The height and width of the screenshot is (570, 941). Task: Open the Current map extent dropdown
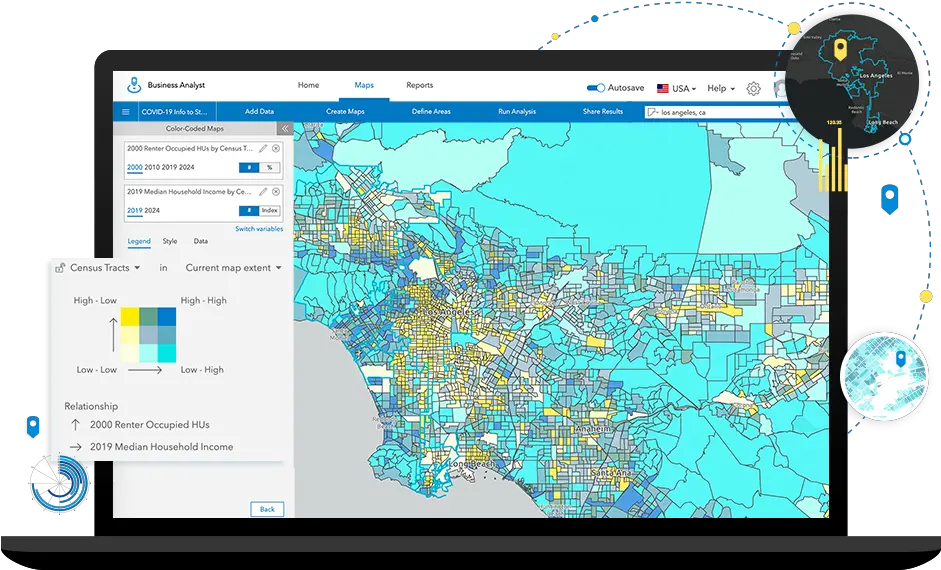click(233, 268)
